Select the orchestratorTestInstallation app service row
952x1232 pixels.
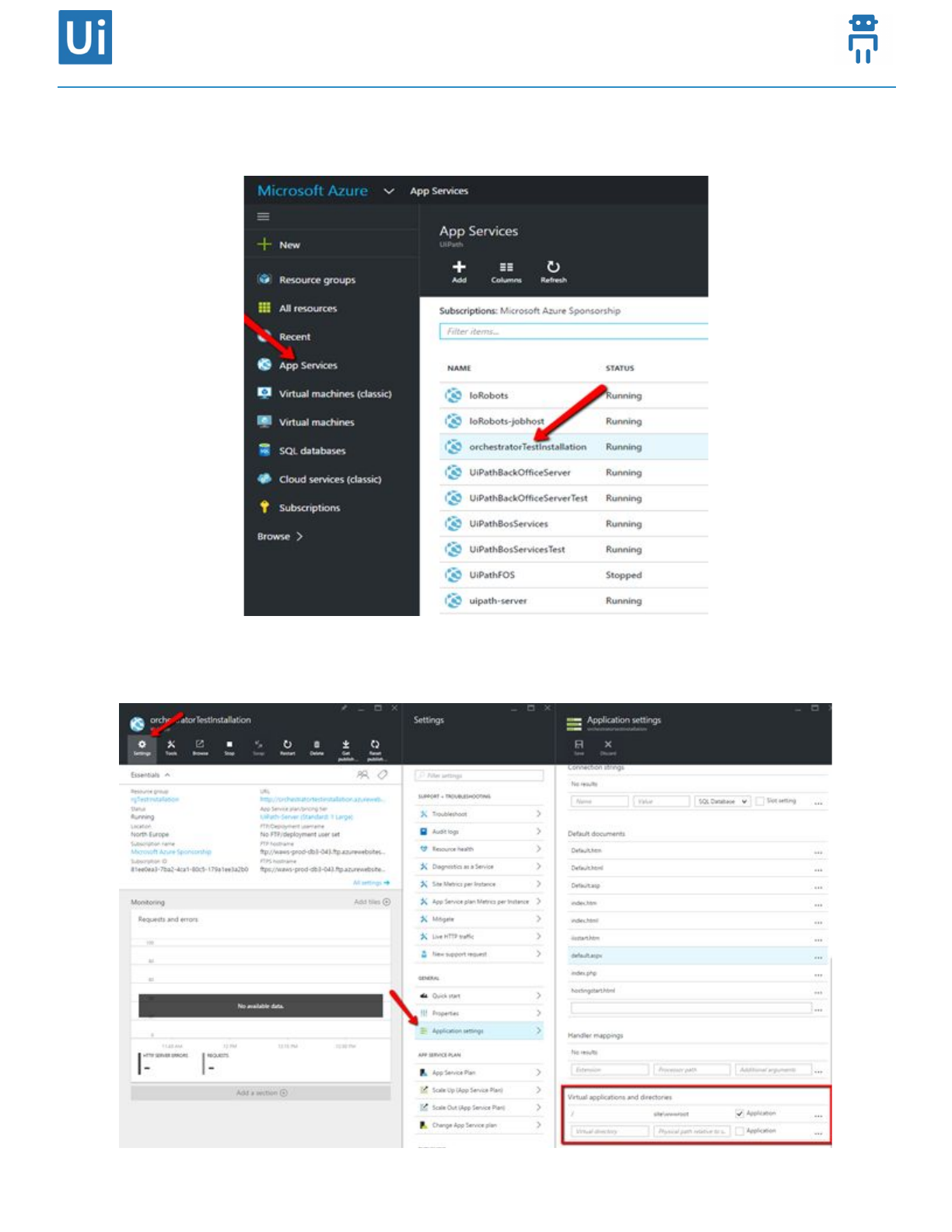tap(574, 446)
